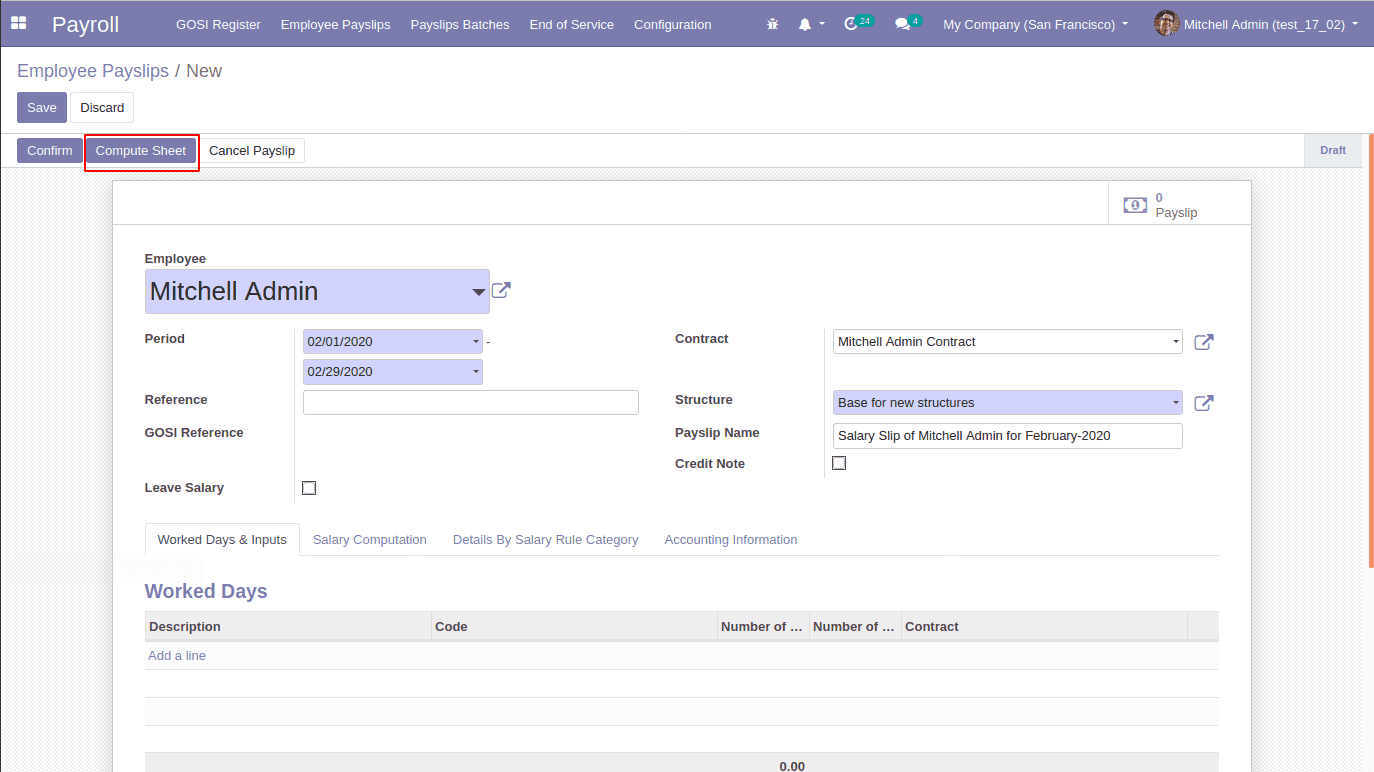The height and width of the screenshot is (772, 1374).
Task: Switch to Accounting Information tab
Action: pos(731,539)
